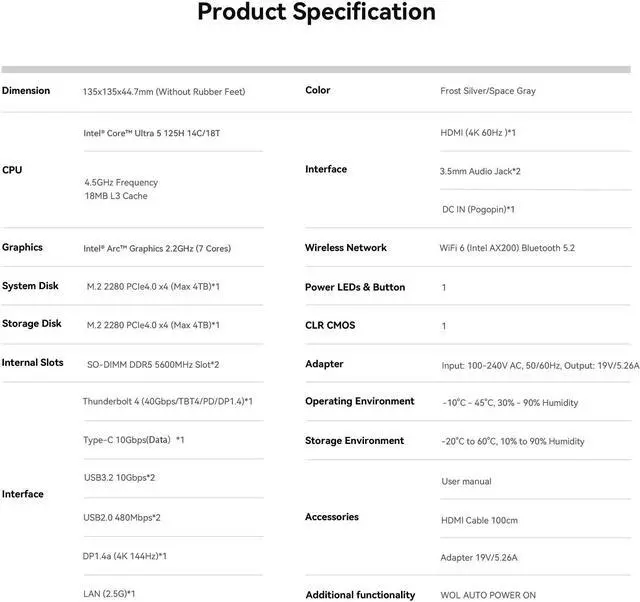Image resolution: width=640 pixels, height=602 pixels.
Task: Click the Intel Arc Graphics specification
Action: 157,248
